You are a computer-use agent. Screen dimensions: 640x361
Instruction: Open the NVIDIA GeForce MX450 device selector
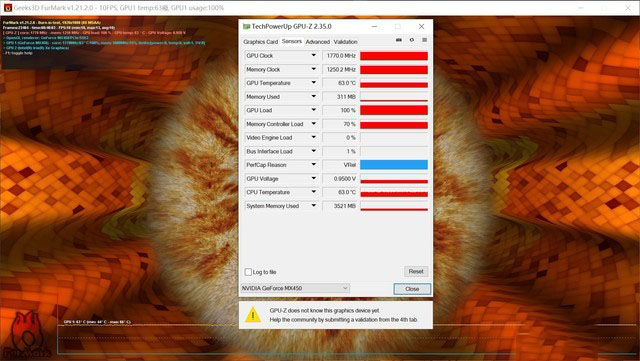pos(295,288)
